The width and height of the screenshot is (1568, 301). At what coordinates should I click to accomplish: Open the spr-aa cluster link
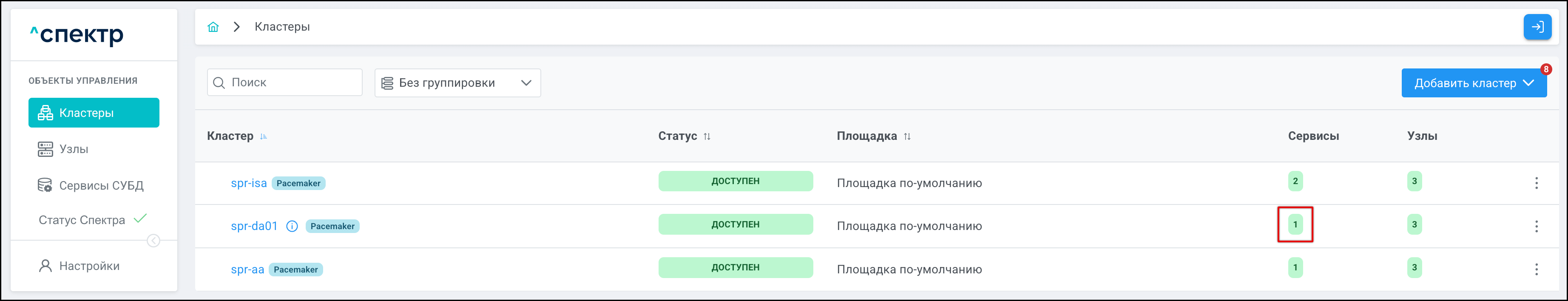(247, 270)
